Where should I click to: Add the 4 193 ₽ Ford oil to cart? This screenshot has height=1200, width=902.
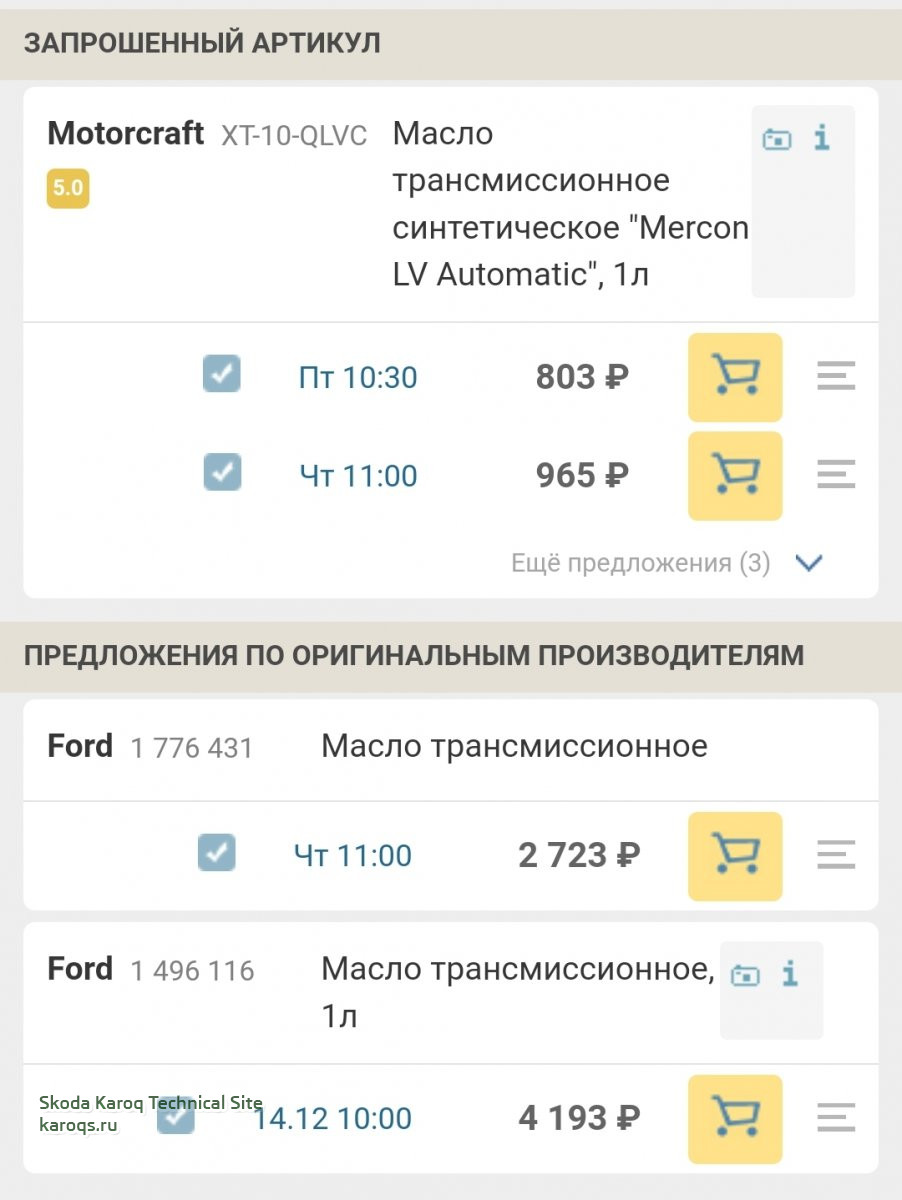[x=735, y=1117]
